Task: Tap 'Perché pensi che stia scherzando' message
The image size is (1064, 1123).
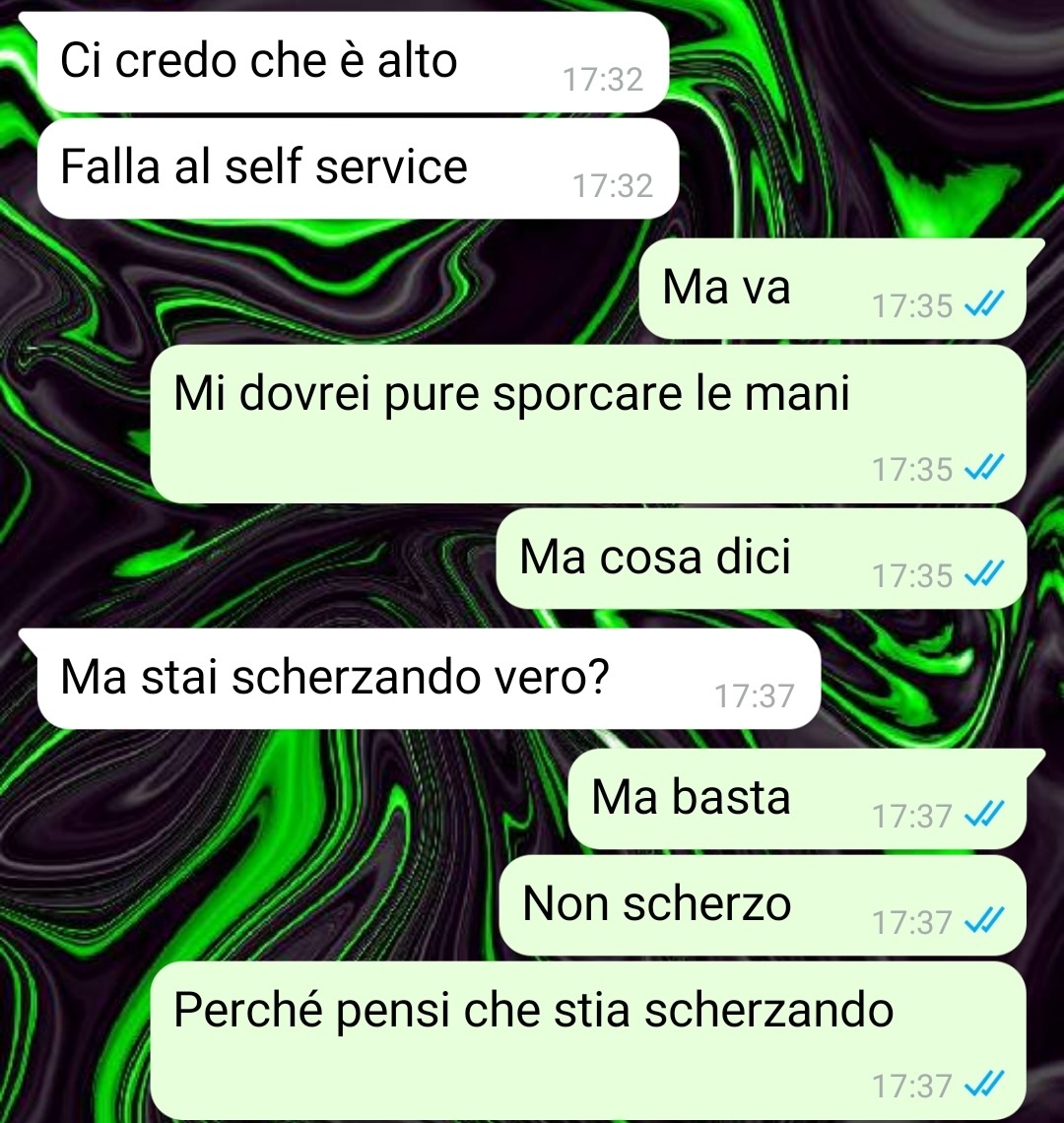Action: pyautogui.click(x=588, y=1039)
